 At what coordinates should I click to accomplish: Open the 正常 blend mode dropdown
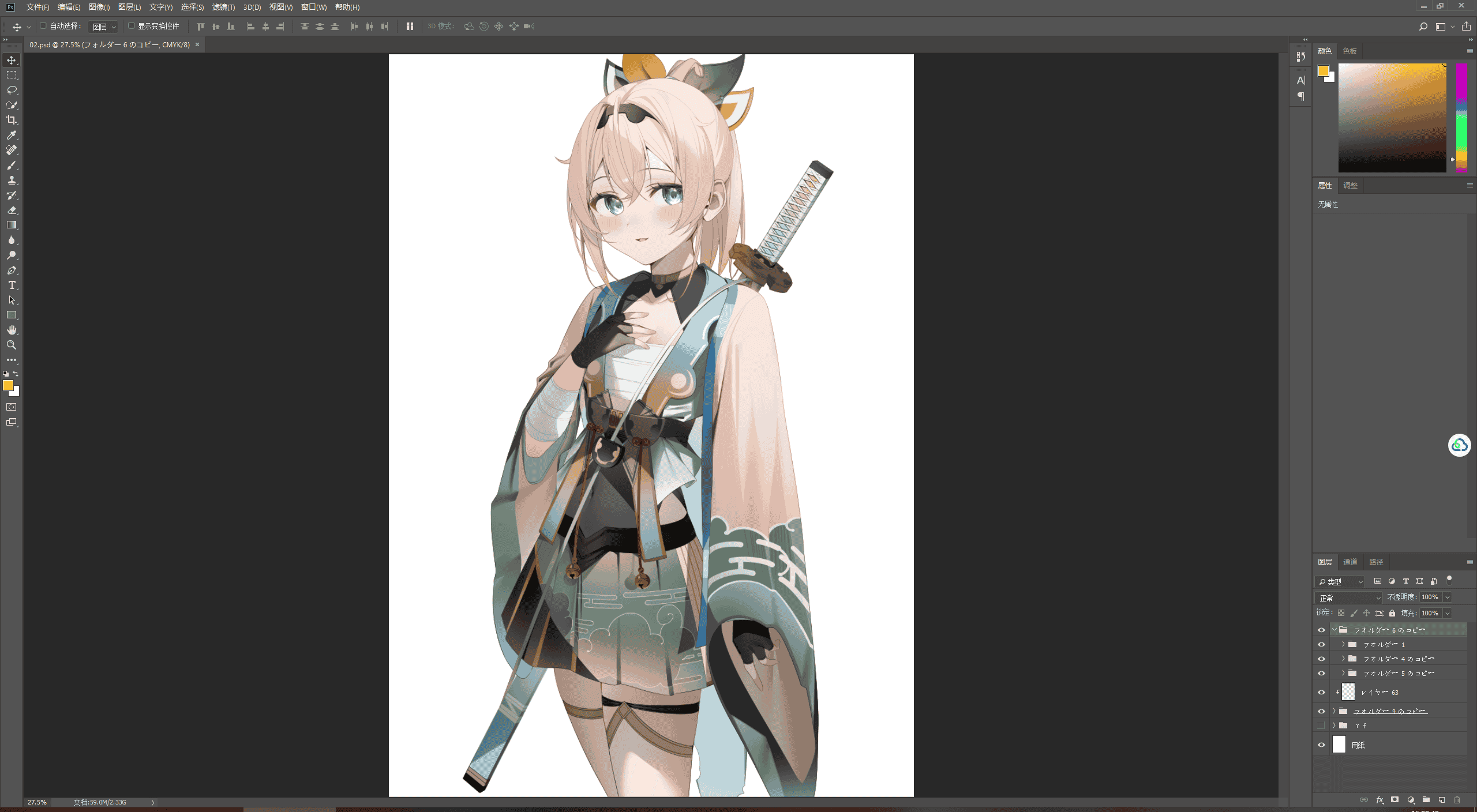[x=1348, y=597]
